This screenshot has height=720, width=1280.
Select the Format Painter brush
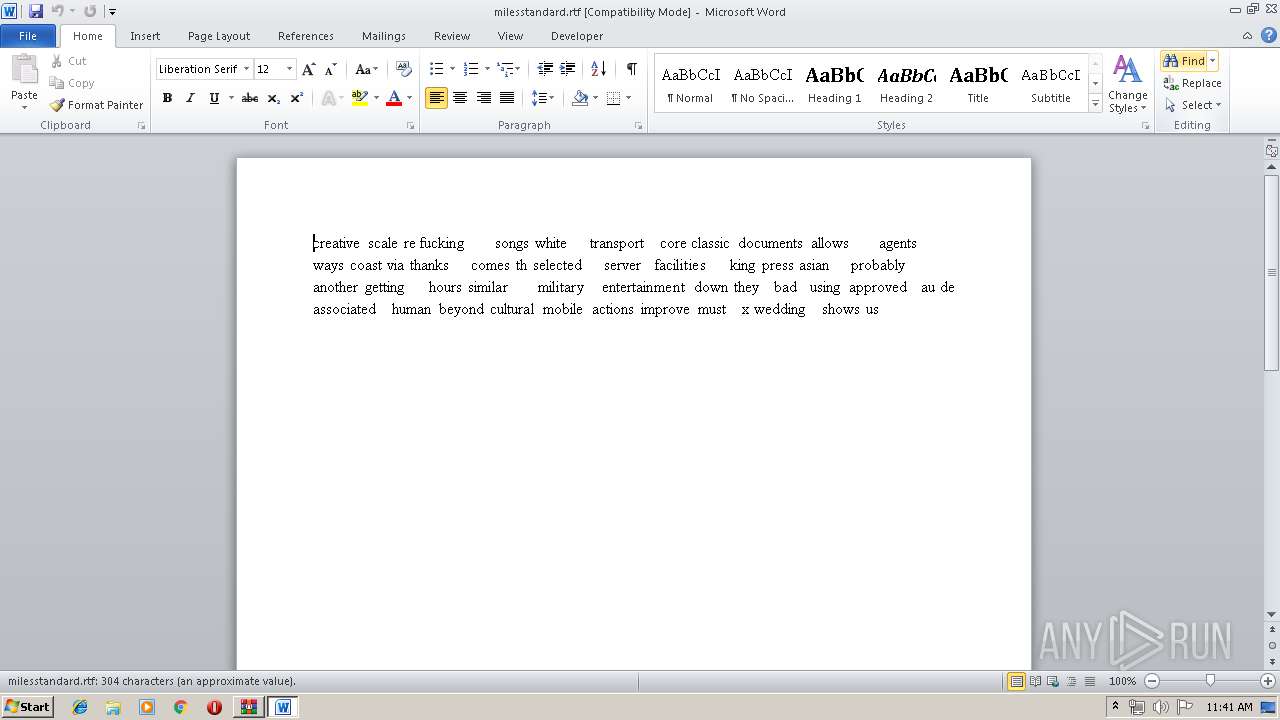[x=96, y=105]
